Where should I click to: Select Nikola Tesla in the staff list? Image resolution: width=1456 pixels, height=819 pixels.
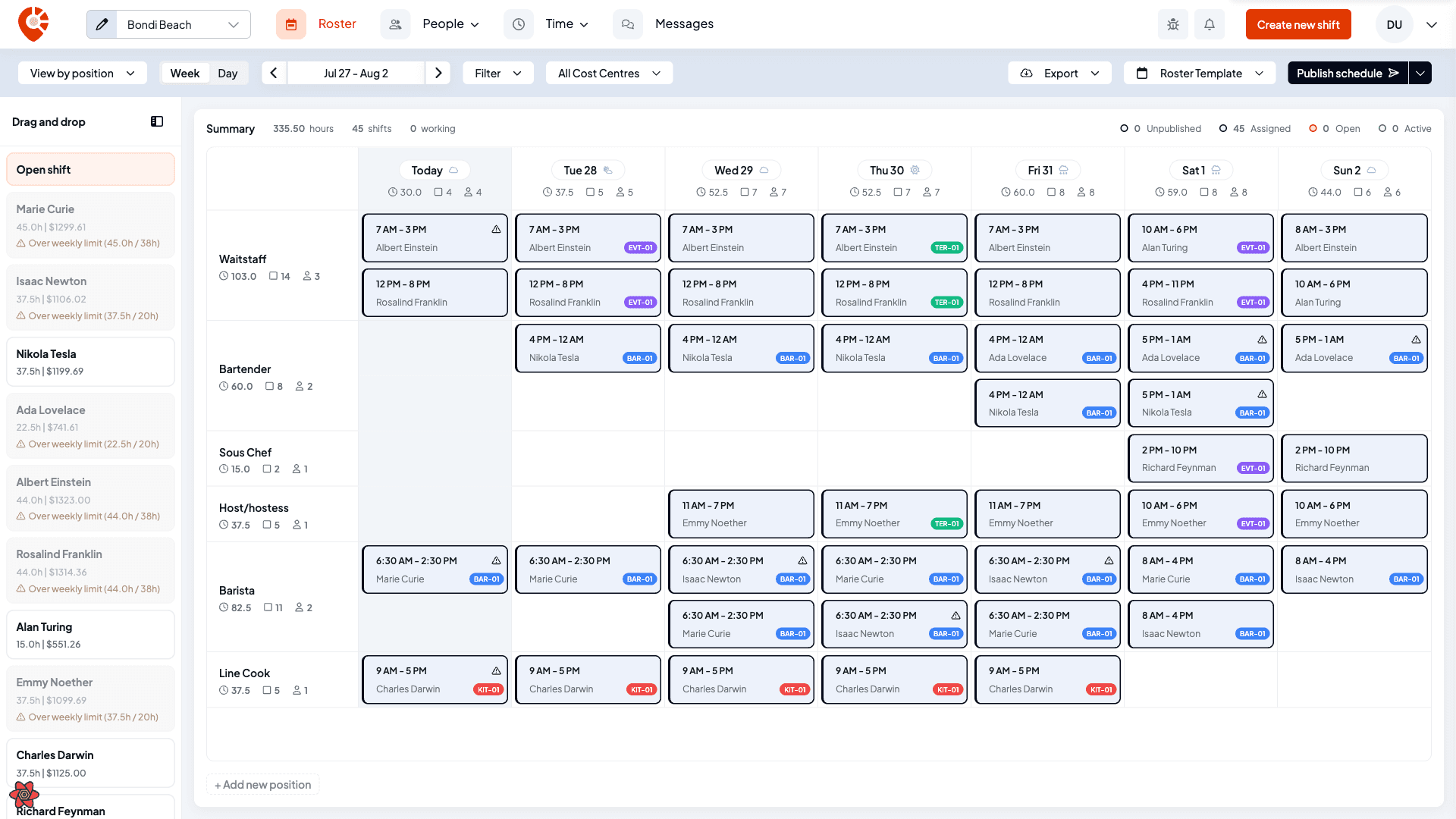90,362
